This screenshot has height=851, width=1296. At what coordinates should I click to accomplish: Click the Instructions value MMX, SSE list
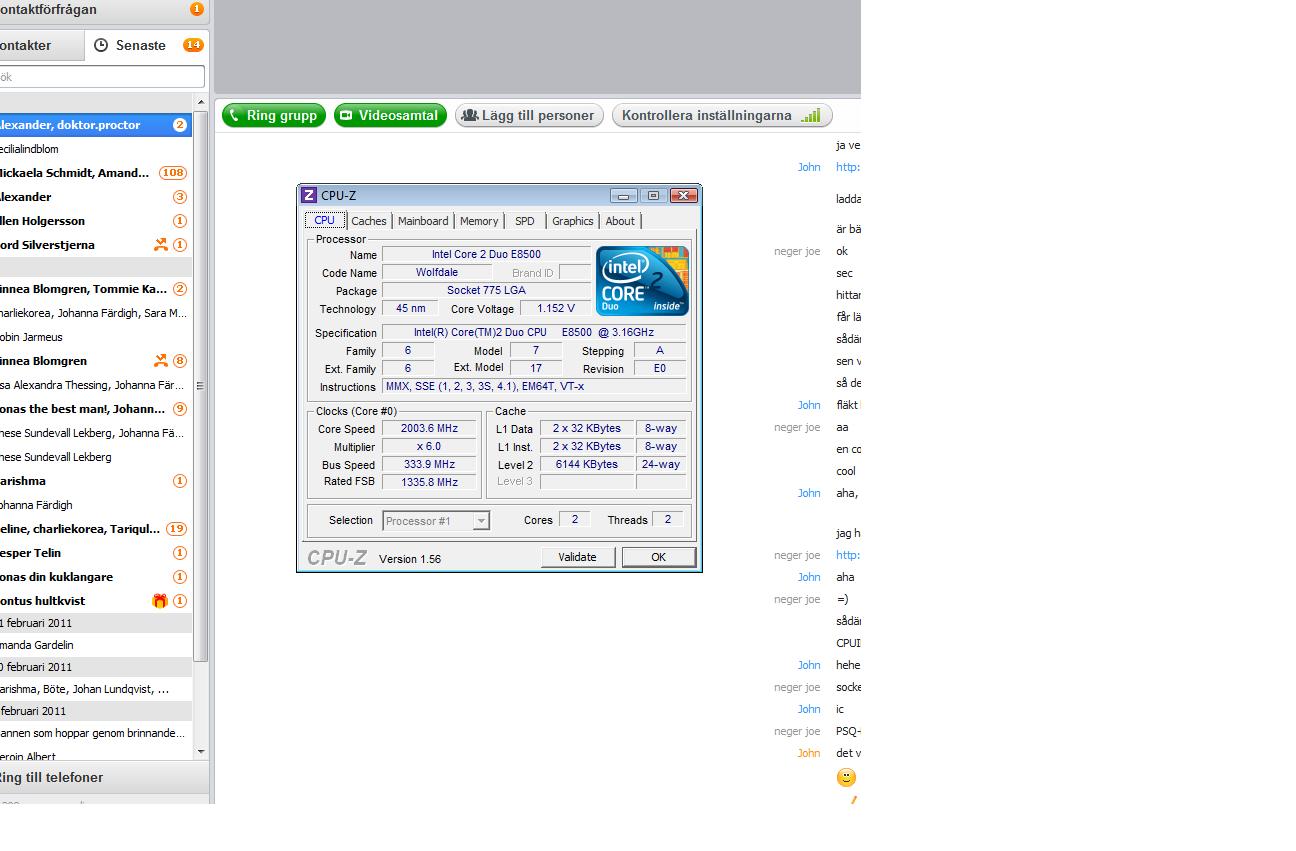pos(534,387)
